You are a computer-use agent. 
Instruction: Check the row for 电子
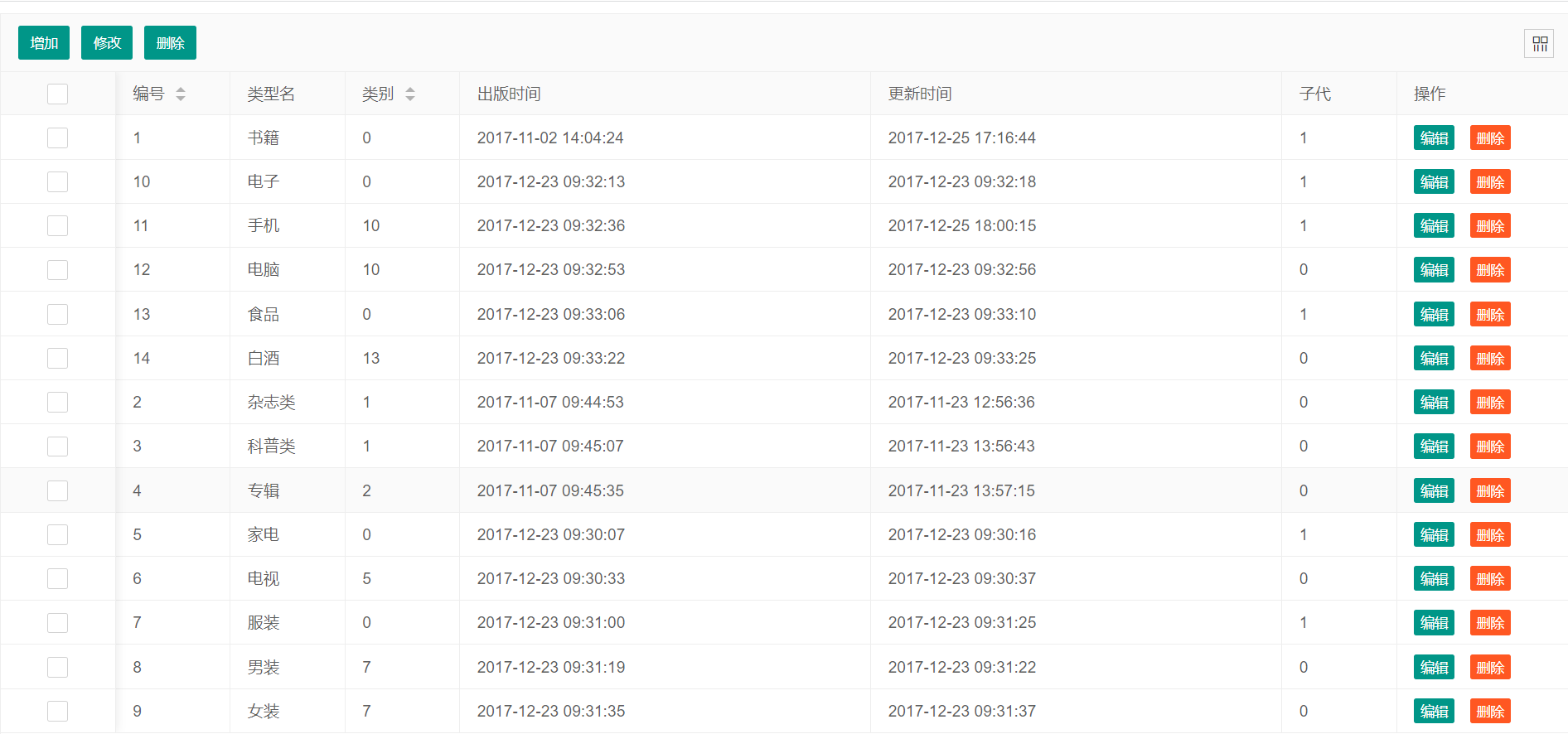pyautogui.click(x=58, y=181)
